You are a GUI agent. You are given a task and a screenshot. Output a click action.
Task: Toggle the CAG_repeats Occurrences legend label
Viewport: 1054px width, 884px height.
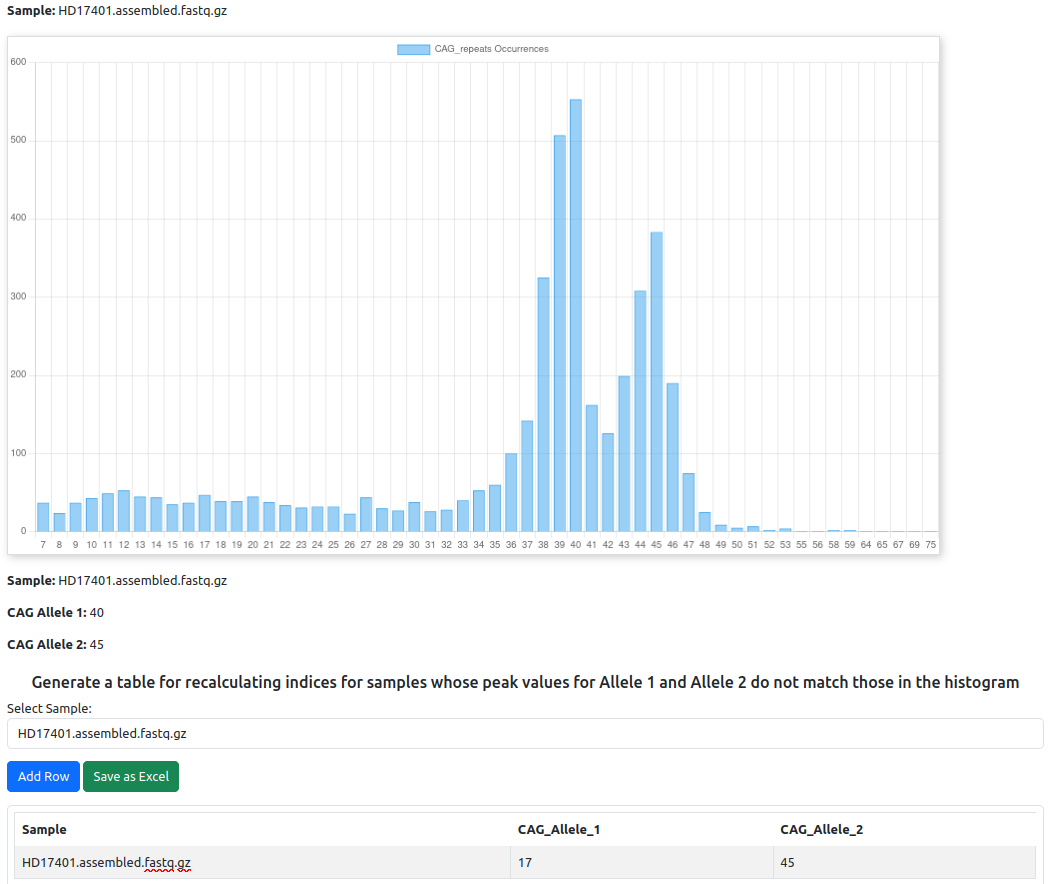pyautogui.click(x=491, y=49)
